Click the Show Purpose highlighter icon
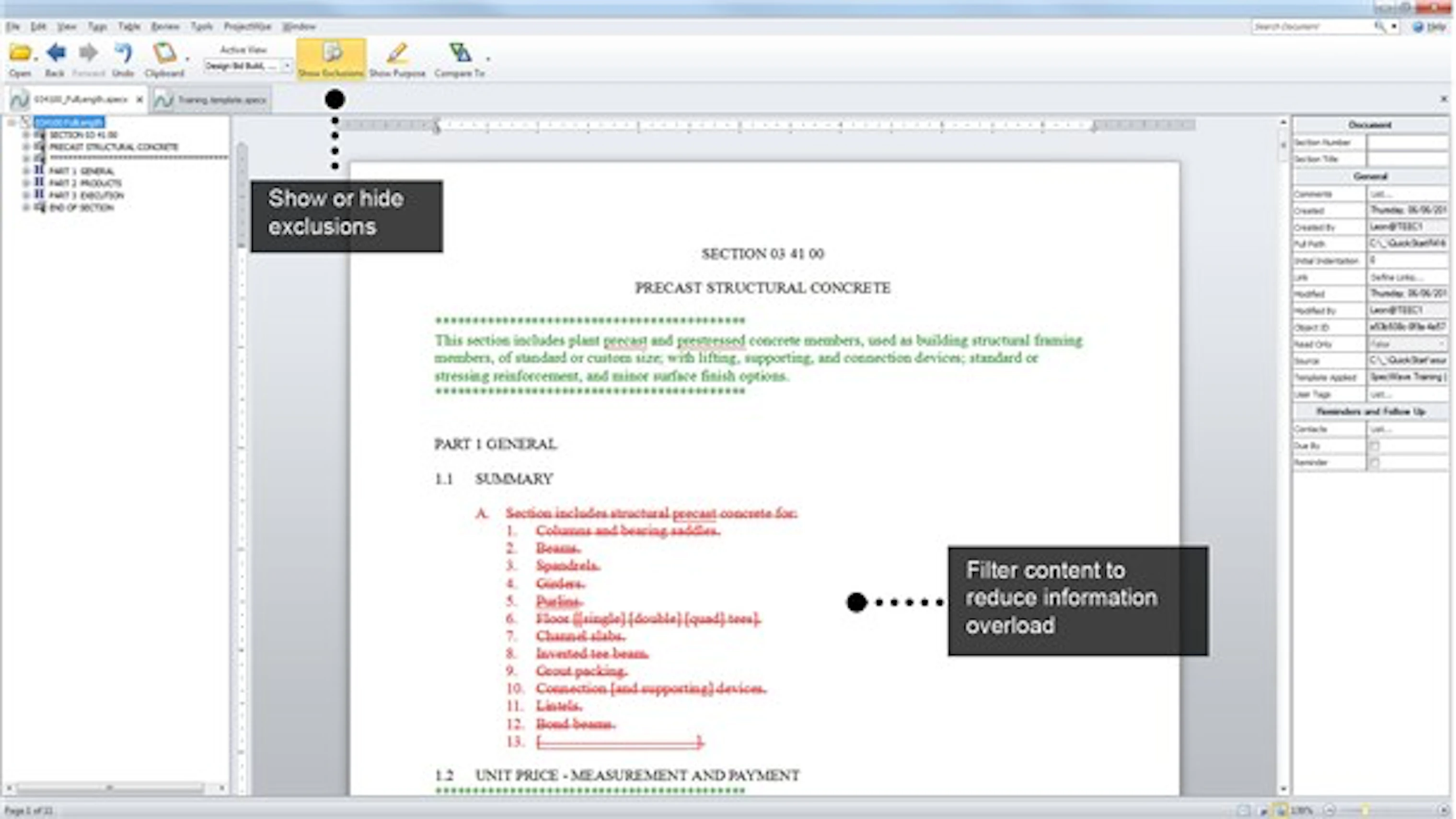This screenshot has width=1456, height=819. pos(397,54)
